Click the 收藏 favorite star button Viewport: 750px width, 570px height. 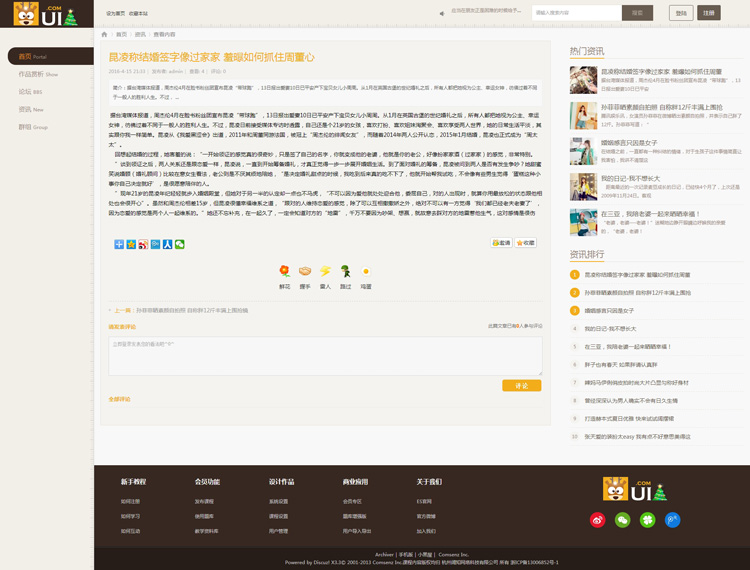[x=527, y=243]
